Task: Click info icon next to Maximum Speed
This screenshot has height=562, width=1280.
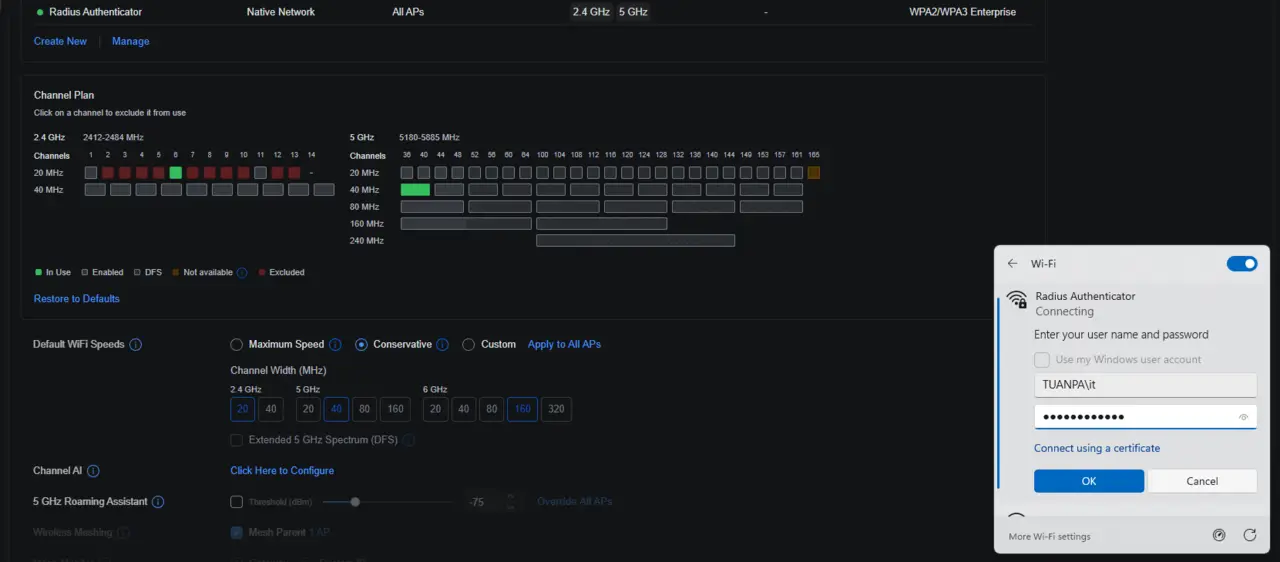Action: pyautogui.click(x=335, y=345)
